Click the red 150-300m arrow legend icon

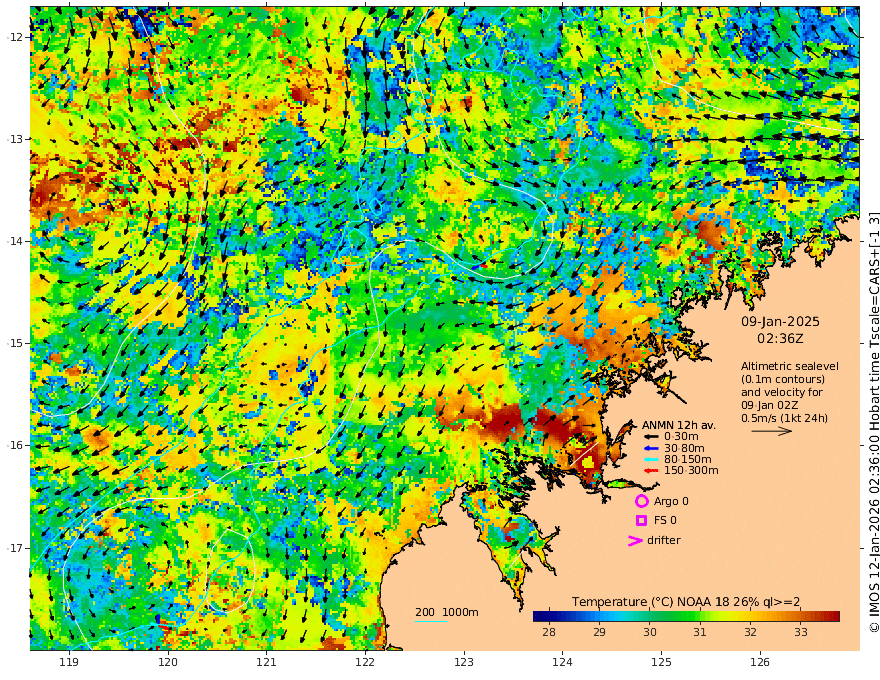pos(650,471)
